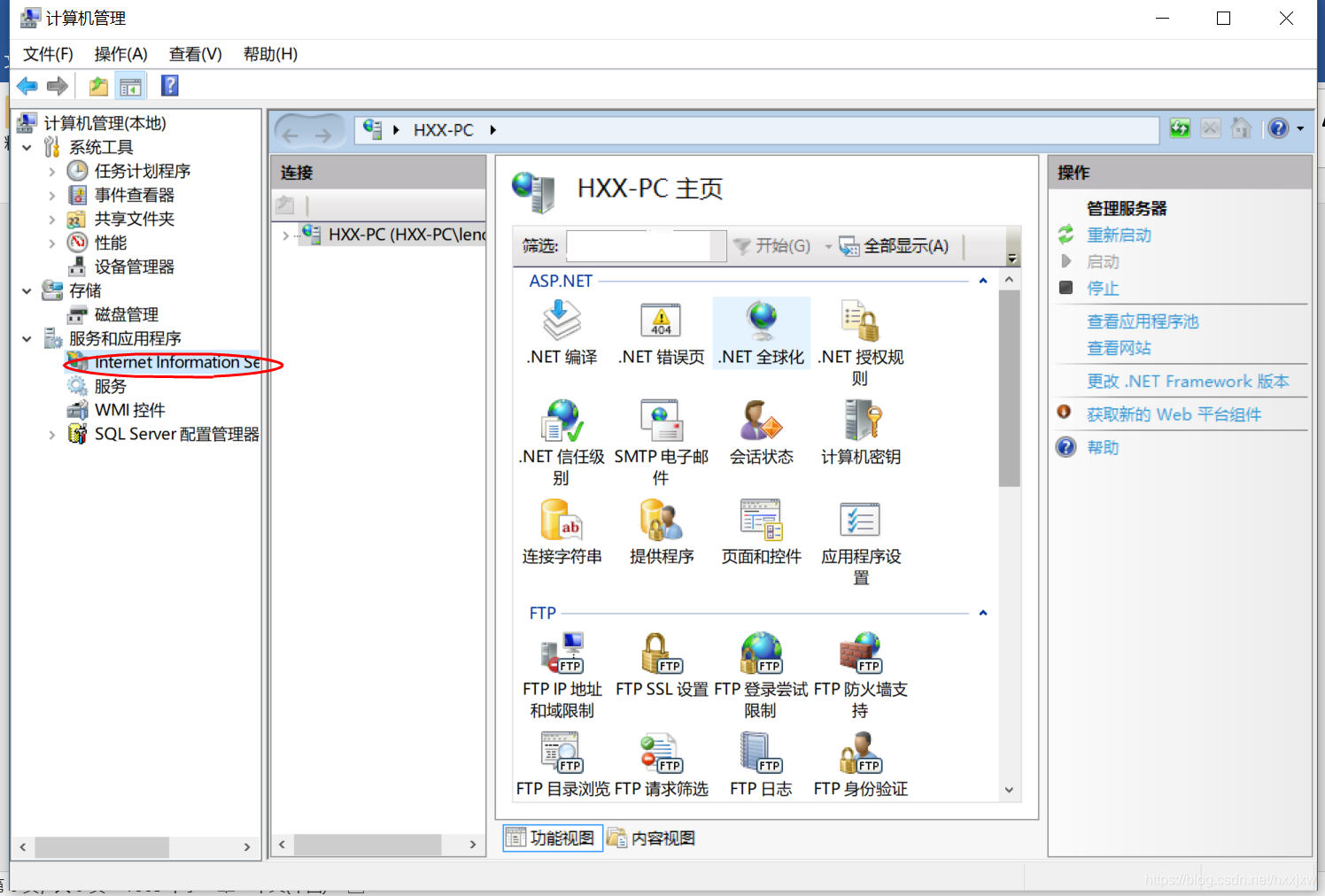Collapse the ASP.NET section group
Screen dimensions: 1325x896
[x=982, y=281]
